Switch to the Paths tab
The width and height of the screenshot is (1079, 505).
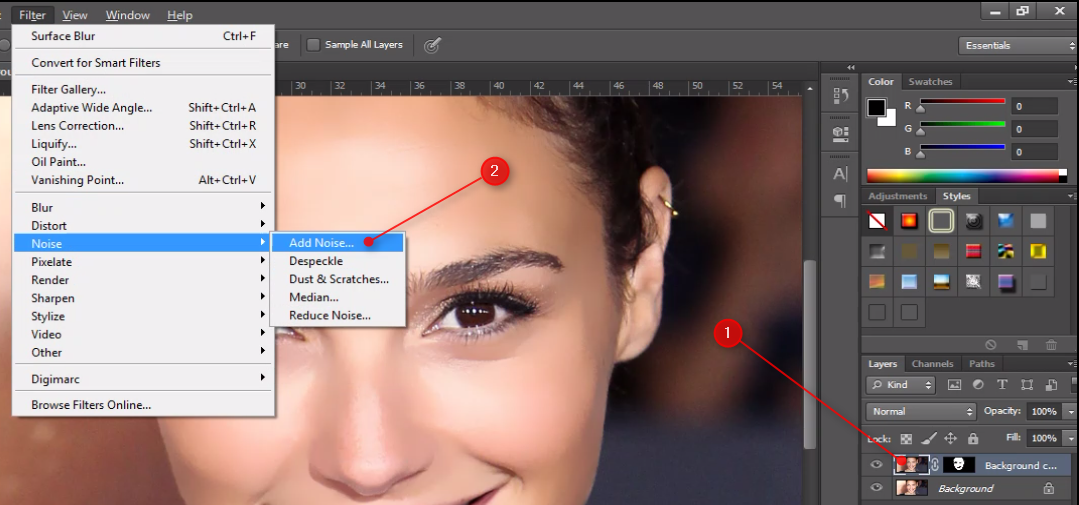pos(981,364)
